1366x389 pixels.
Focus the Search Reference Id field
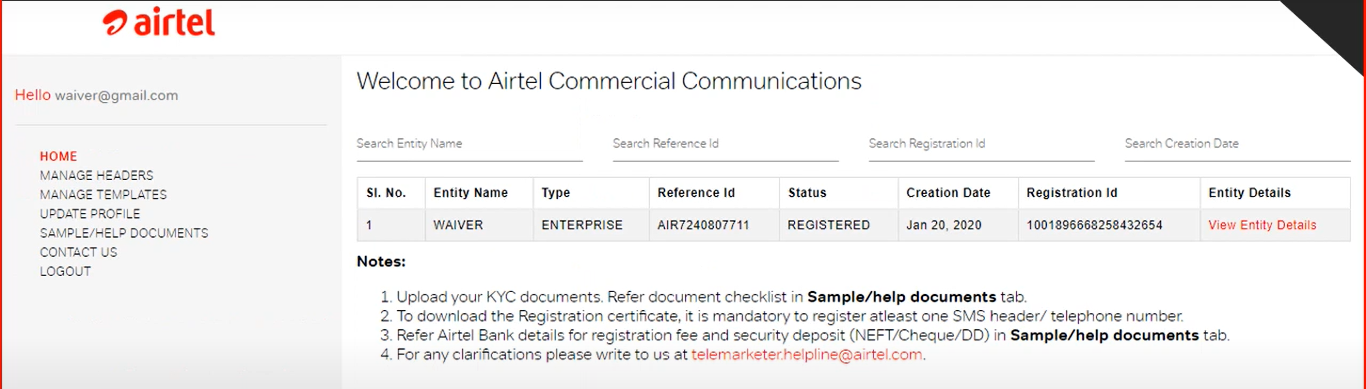(726, 144)
